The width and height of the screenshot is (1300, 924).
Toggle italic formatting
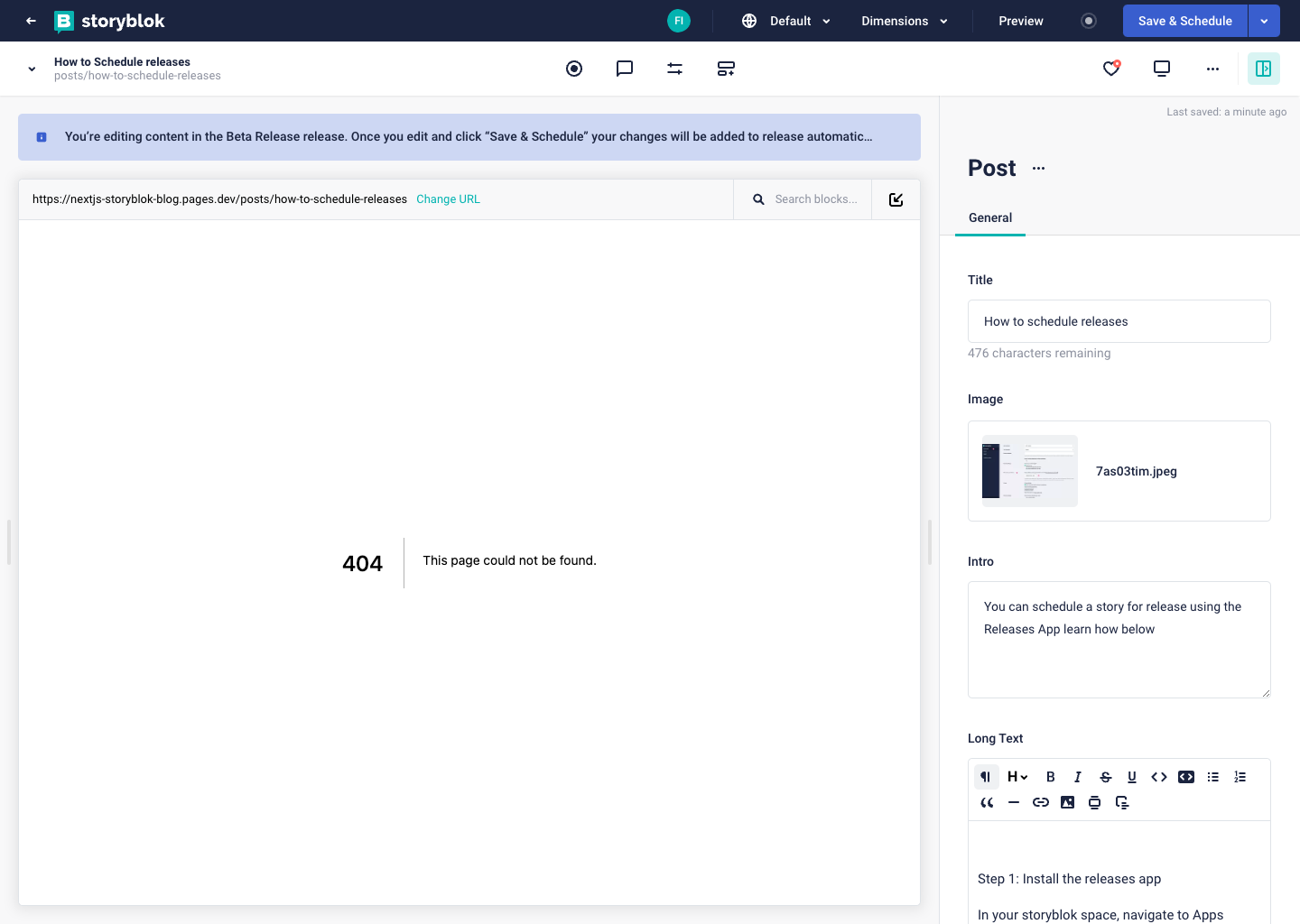[x=1078, y=777]
